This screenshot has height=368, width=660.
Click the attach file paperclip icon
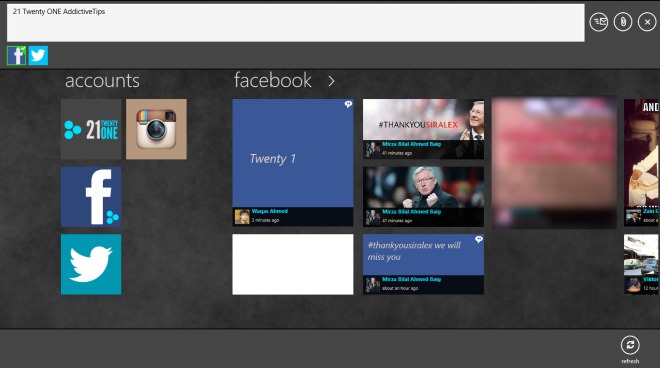(x=623, y=22)
